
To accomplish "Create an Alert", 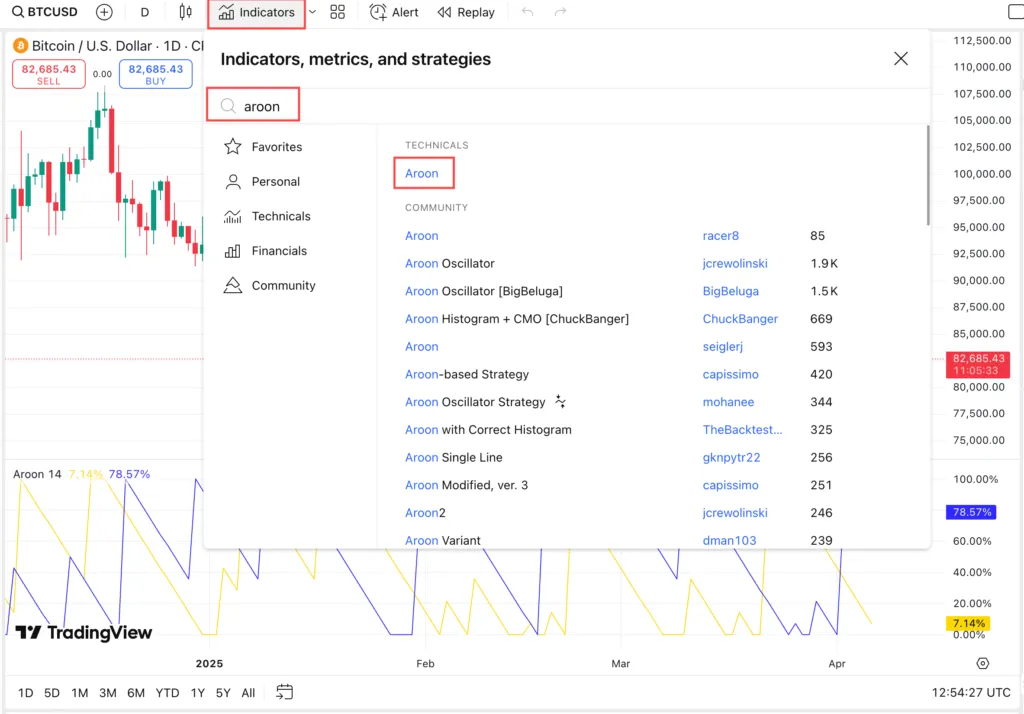I will tap(394, 12).
